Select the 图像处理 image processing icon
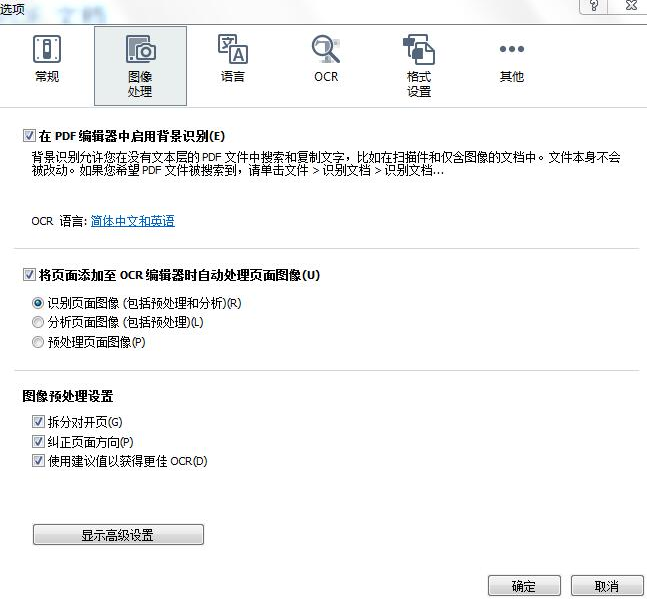The width and height of the screenshot is (647, 600). pyautogui.click(x=140, y=50)
